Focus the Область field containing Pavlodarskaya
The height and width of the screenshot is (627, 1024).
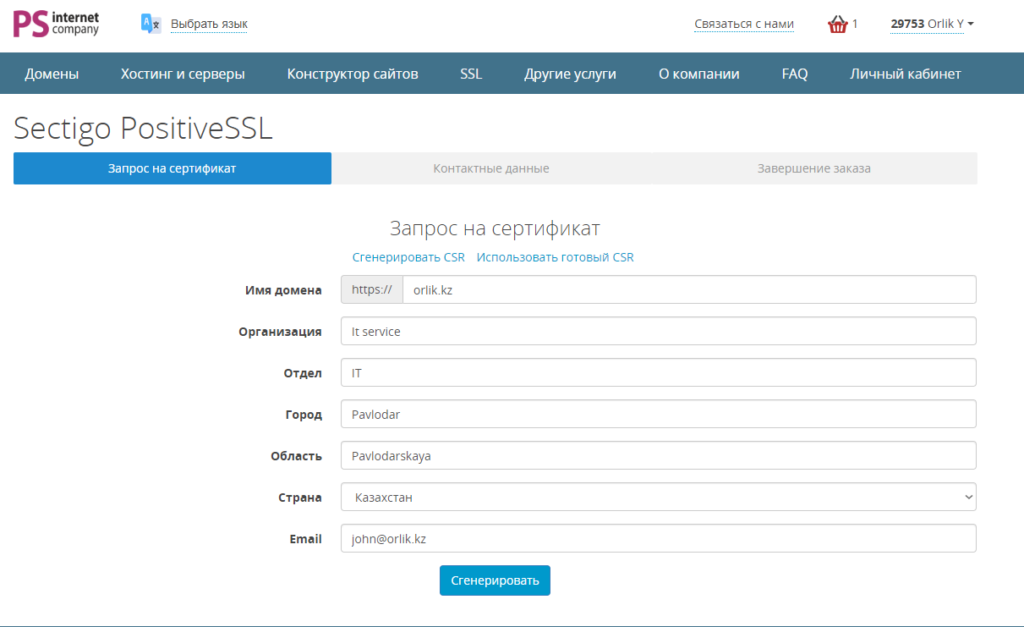[658, 456]
